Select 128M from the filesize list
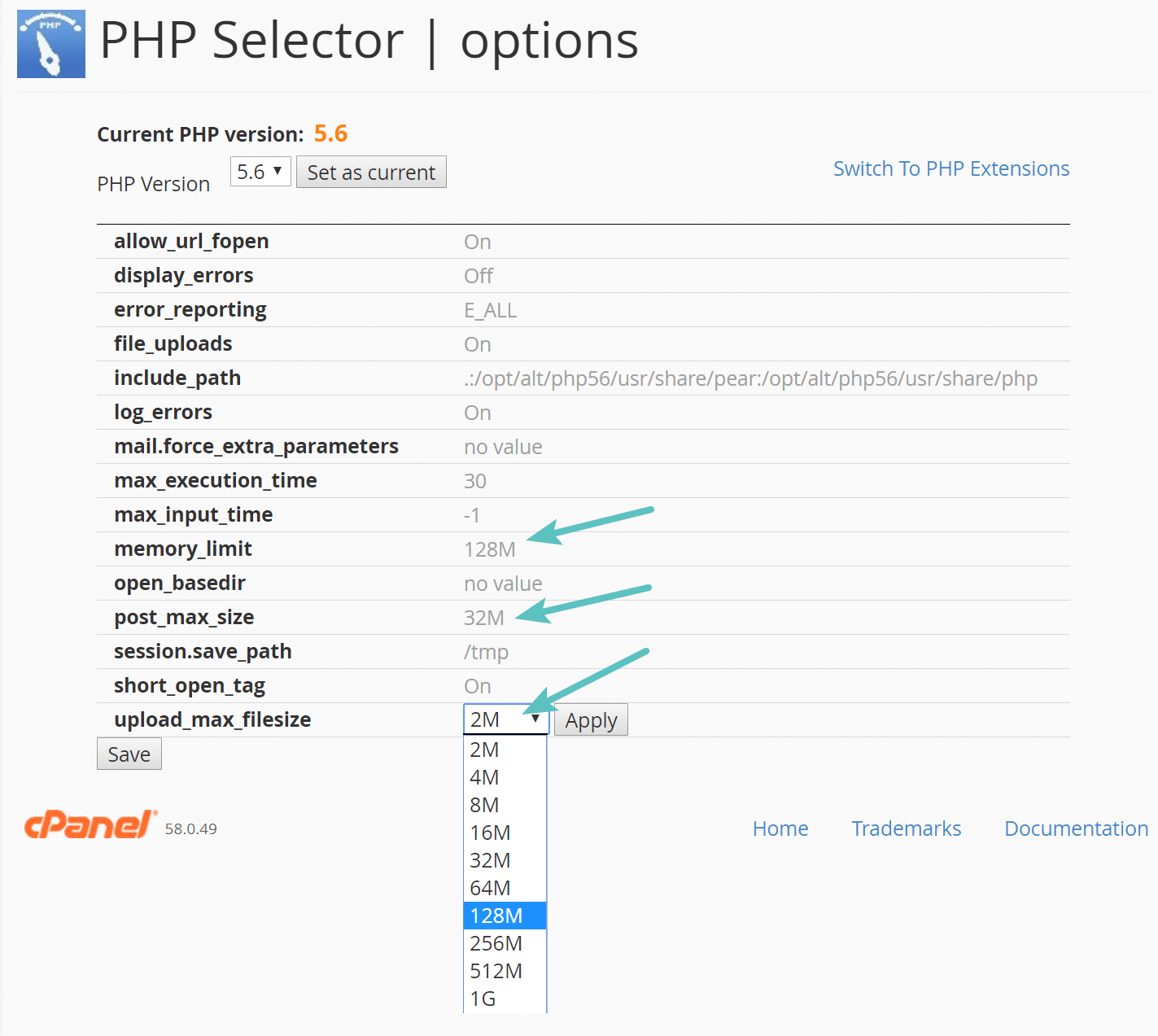This screenshot has width=1158, height=1036. pos(496,915)
